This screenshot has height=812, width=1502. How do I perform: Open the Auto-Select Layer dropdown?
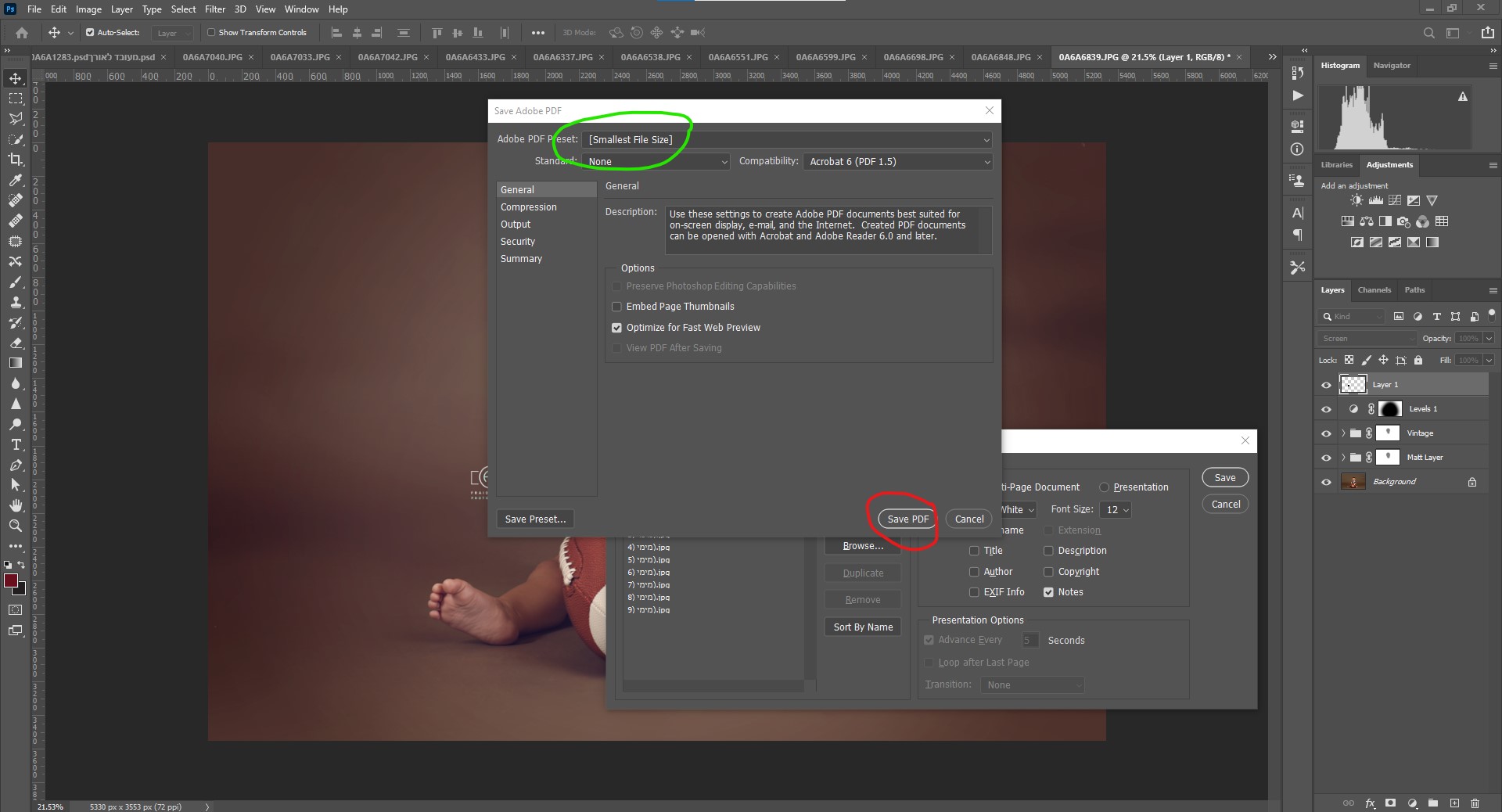pos(172,33)
